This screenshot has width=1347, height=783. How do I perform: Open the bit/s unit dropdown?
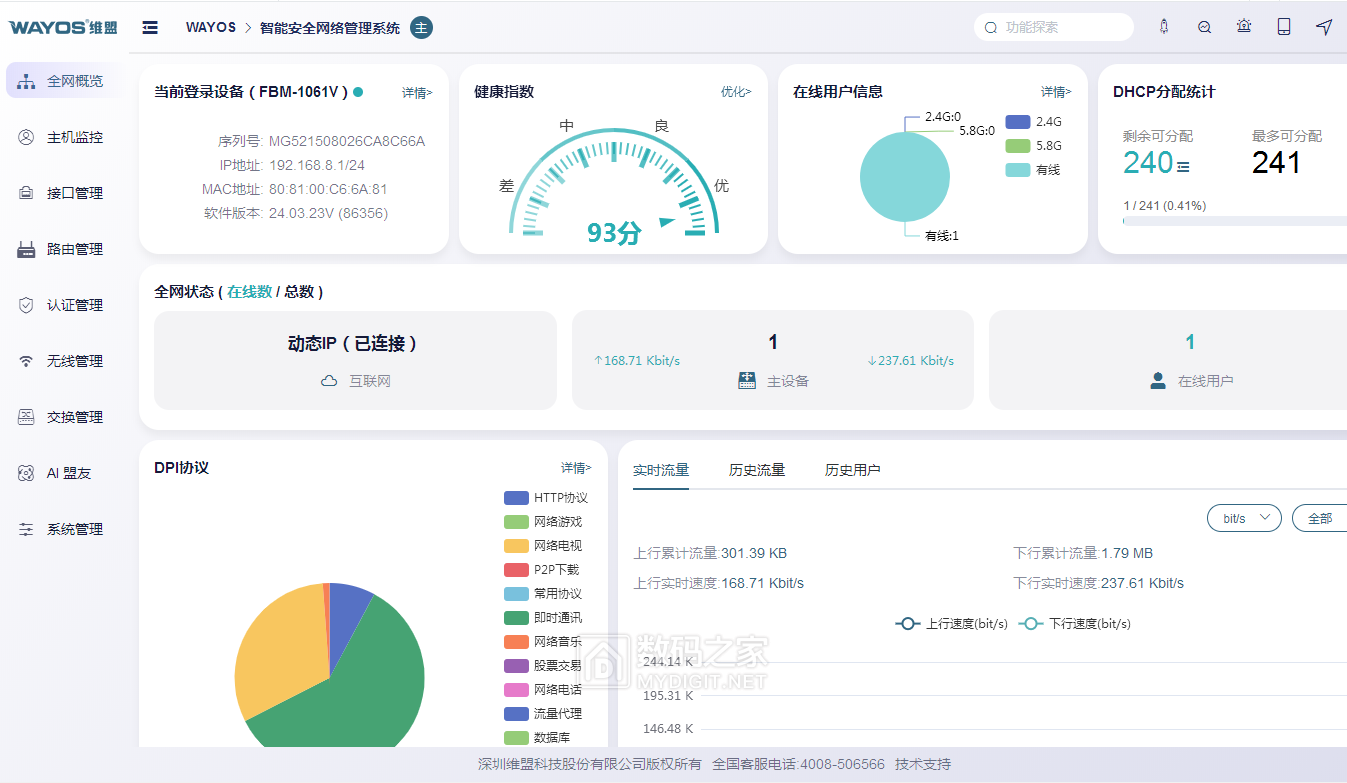tap(1245, 518)
